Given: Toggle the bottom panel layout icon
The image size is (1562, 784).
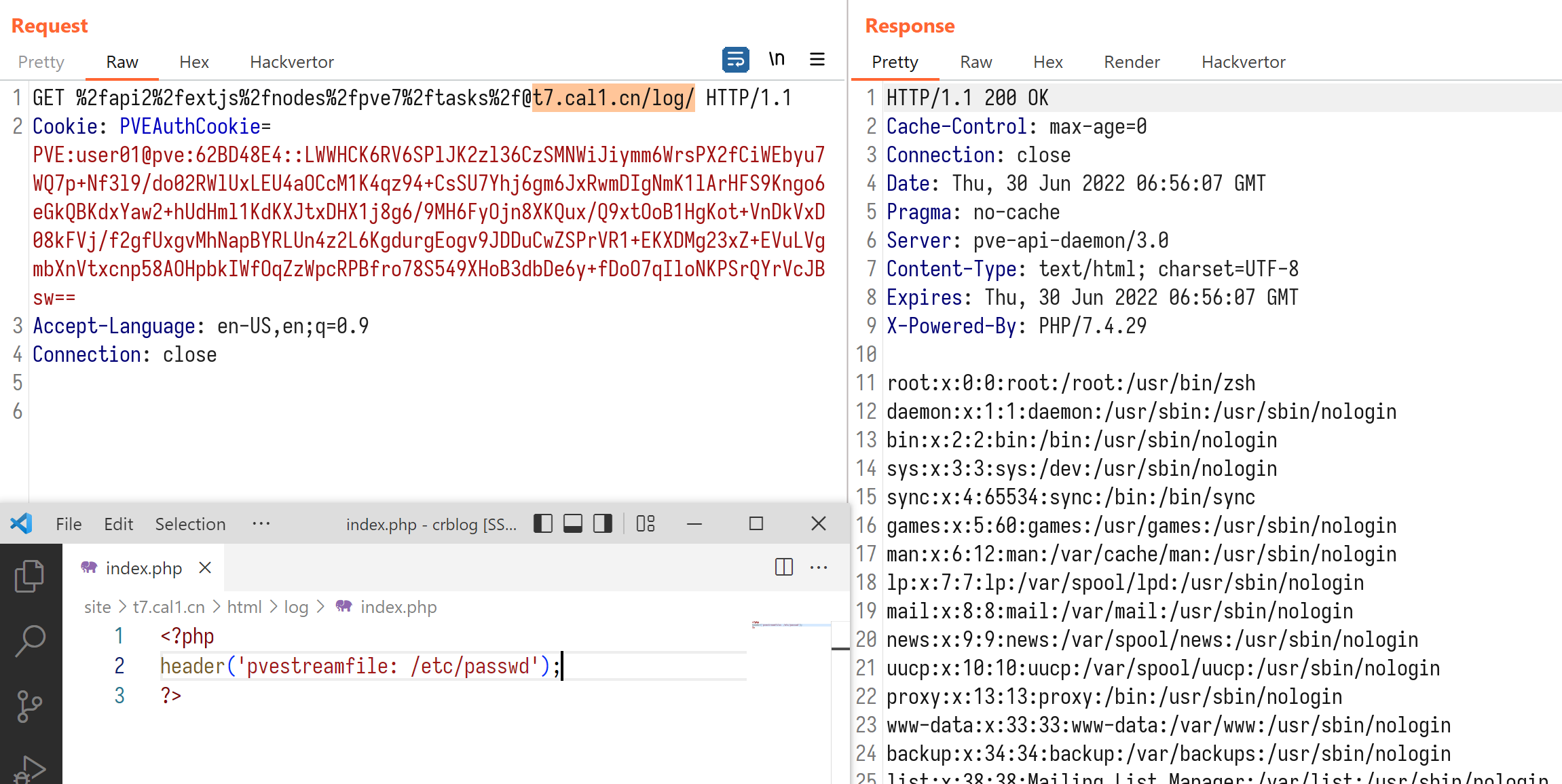Looking at the screenshot, I should pos(573,523).
